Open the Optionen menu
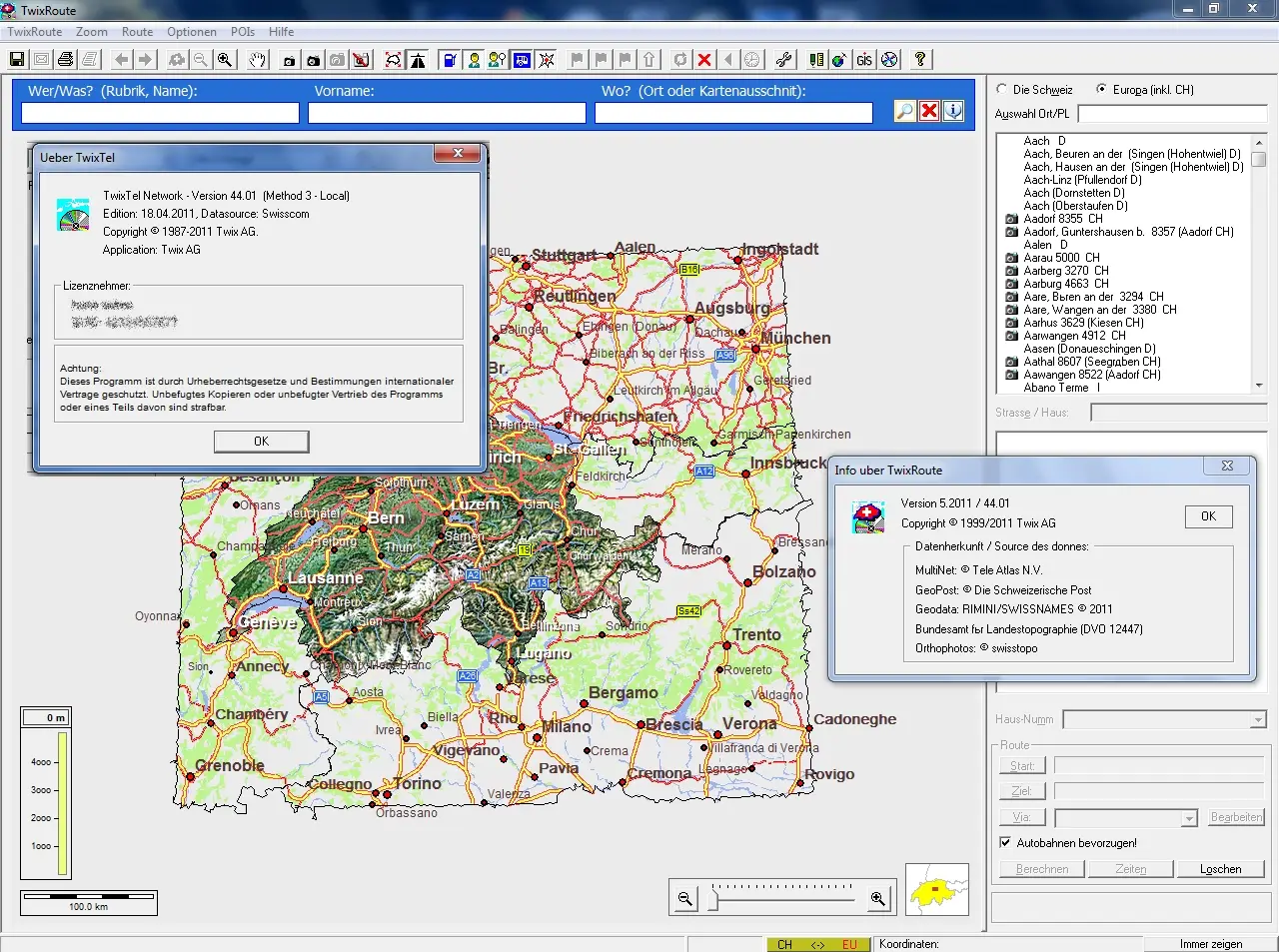This screenshot has width=1279, height=952. pyautogui.click(x=192, y=31)
